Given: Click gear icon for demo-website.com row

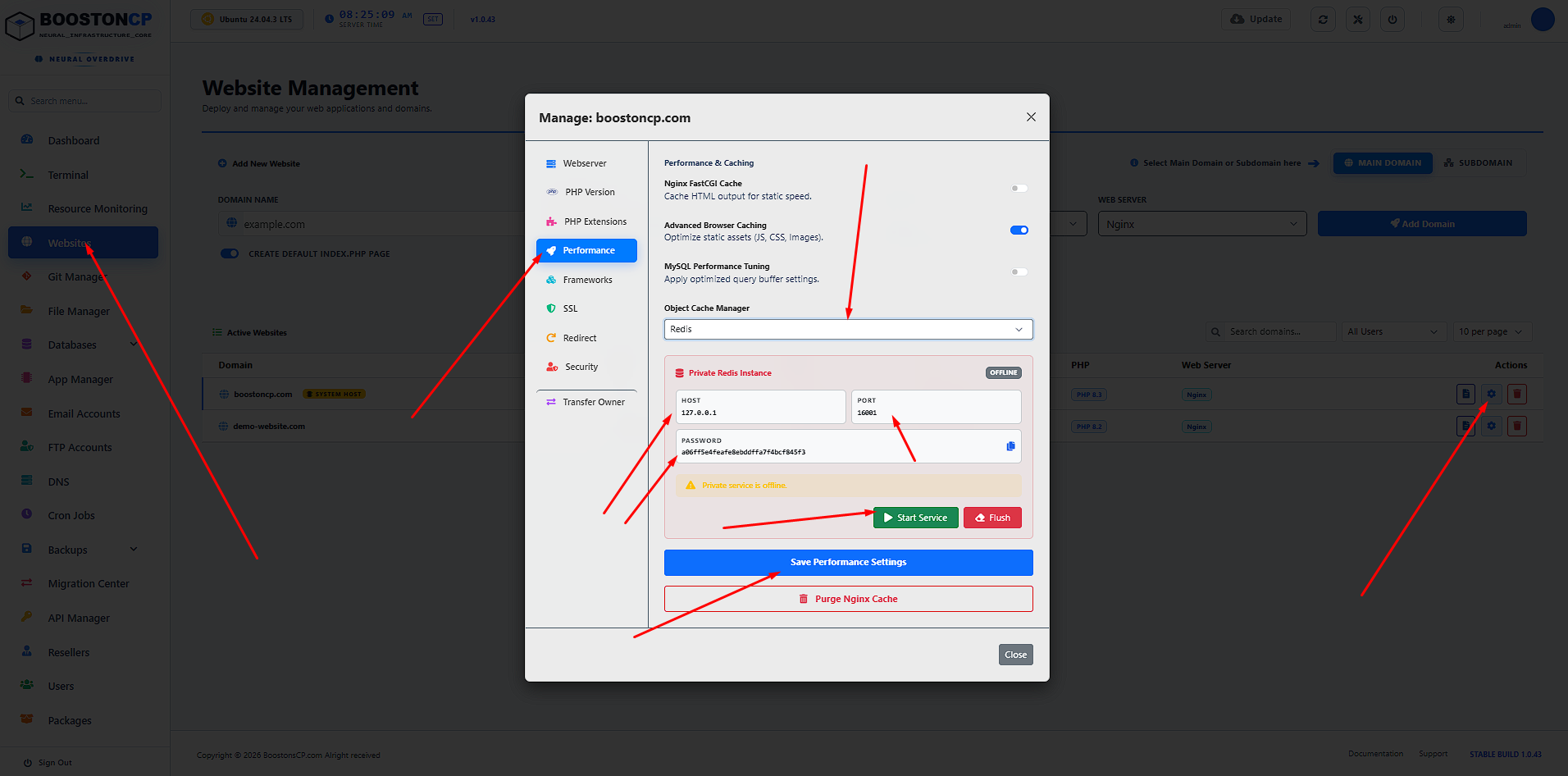Looking at the screenshot, I should click(x=1491, y=426).
